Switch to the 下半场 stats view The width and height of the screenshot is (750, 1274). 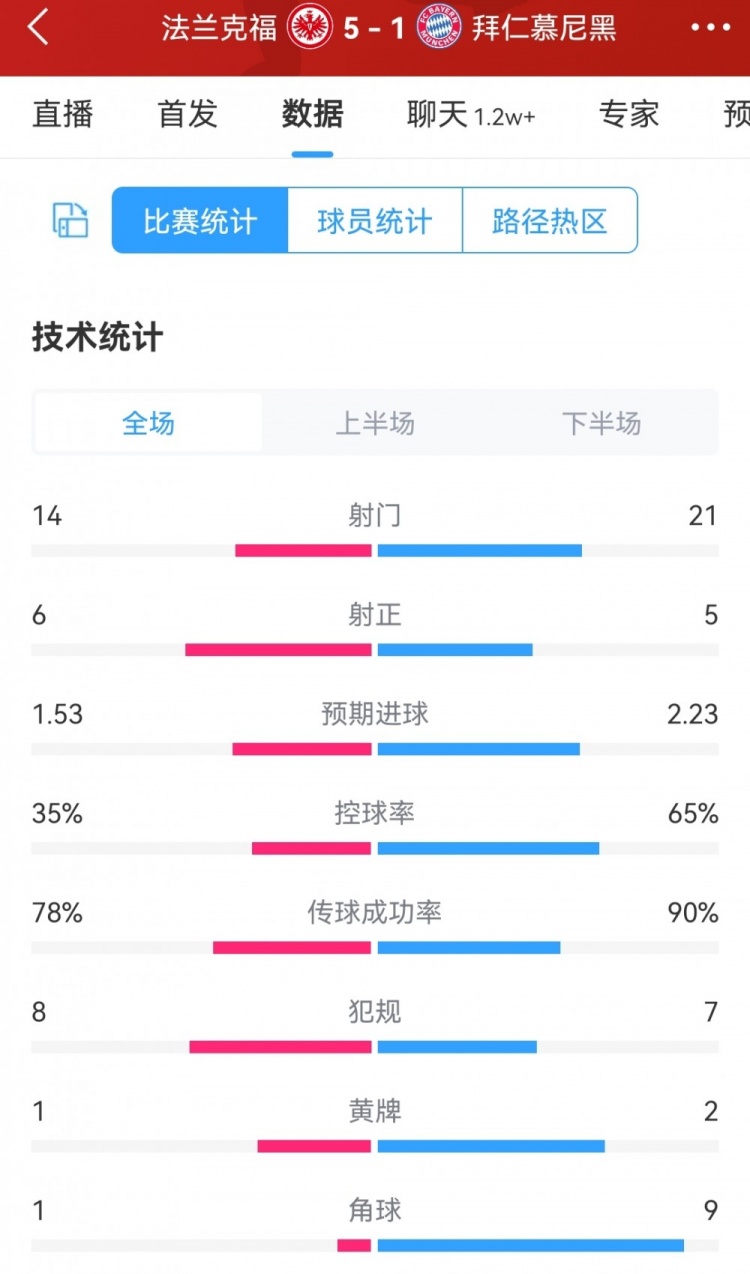pyautogui.click(x=600, y=423)
